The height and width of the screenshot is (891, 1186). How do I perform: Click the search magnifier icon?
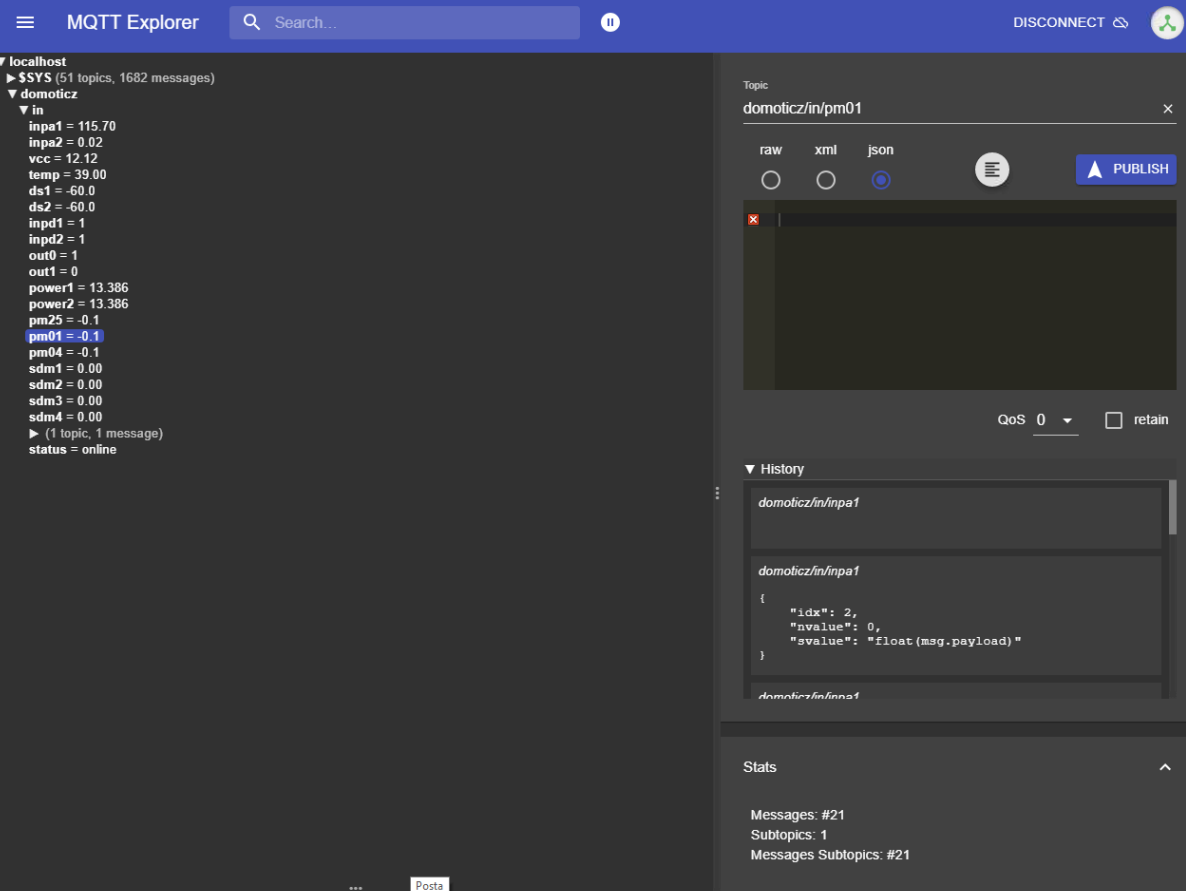pos(252,23)
